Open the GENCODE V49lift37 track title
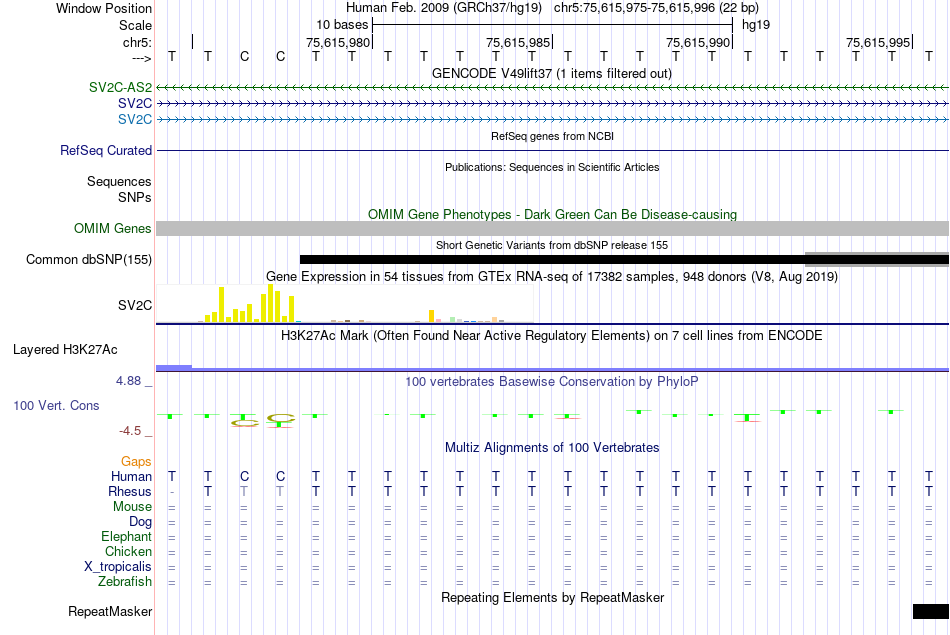Screen dimensions: 950x635 coord(551,73)
